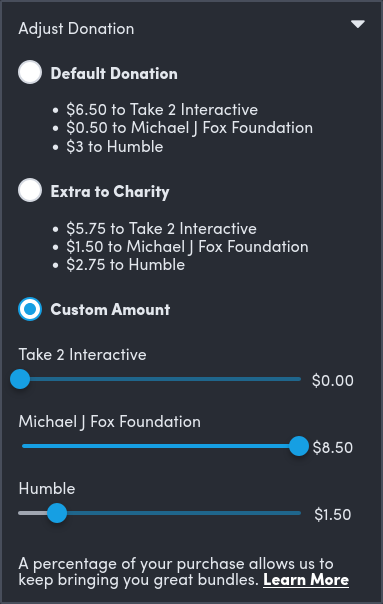The width and height of the screenshot is (383, 604).
Task: Grab the Michael J Fox Foundation slider handle
Action: [x=299, y=446]
